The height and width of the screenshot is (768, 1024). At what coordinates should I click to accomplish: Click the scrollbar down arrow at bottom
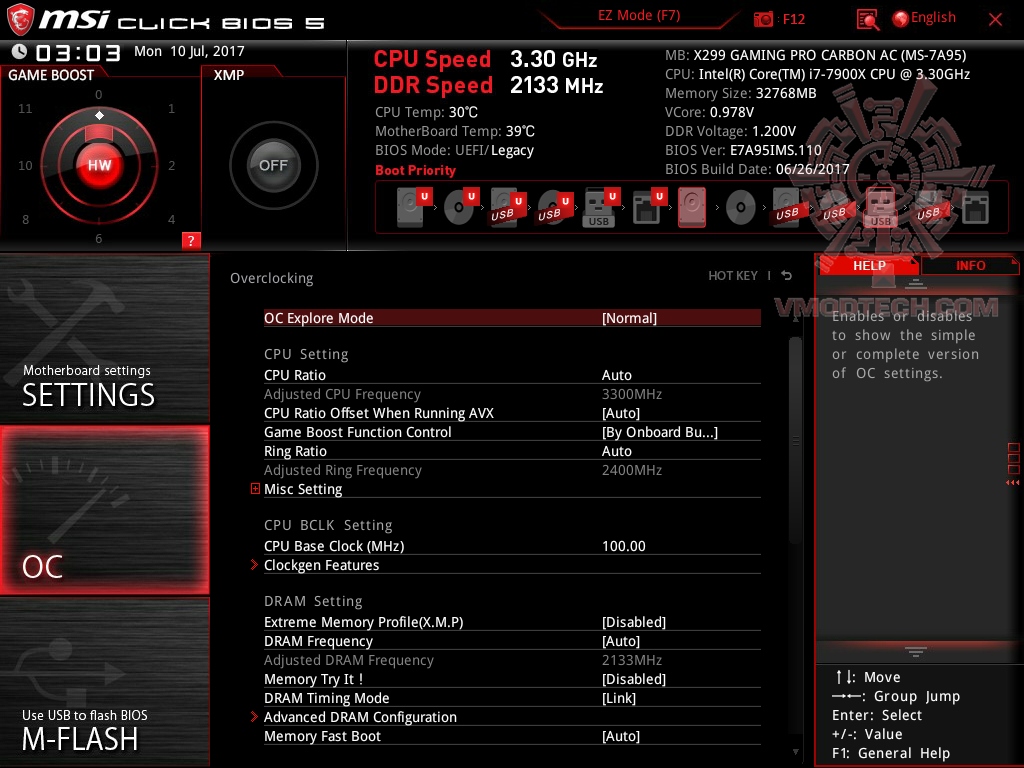pos(795,752)
